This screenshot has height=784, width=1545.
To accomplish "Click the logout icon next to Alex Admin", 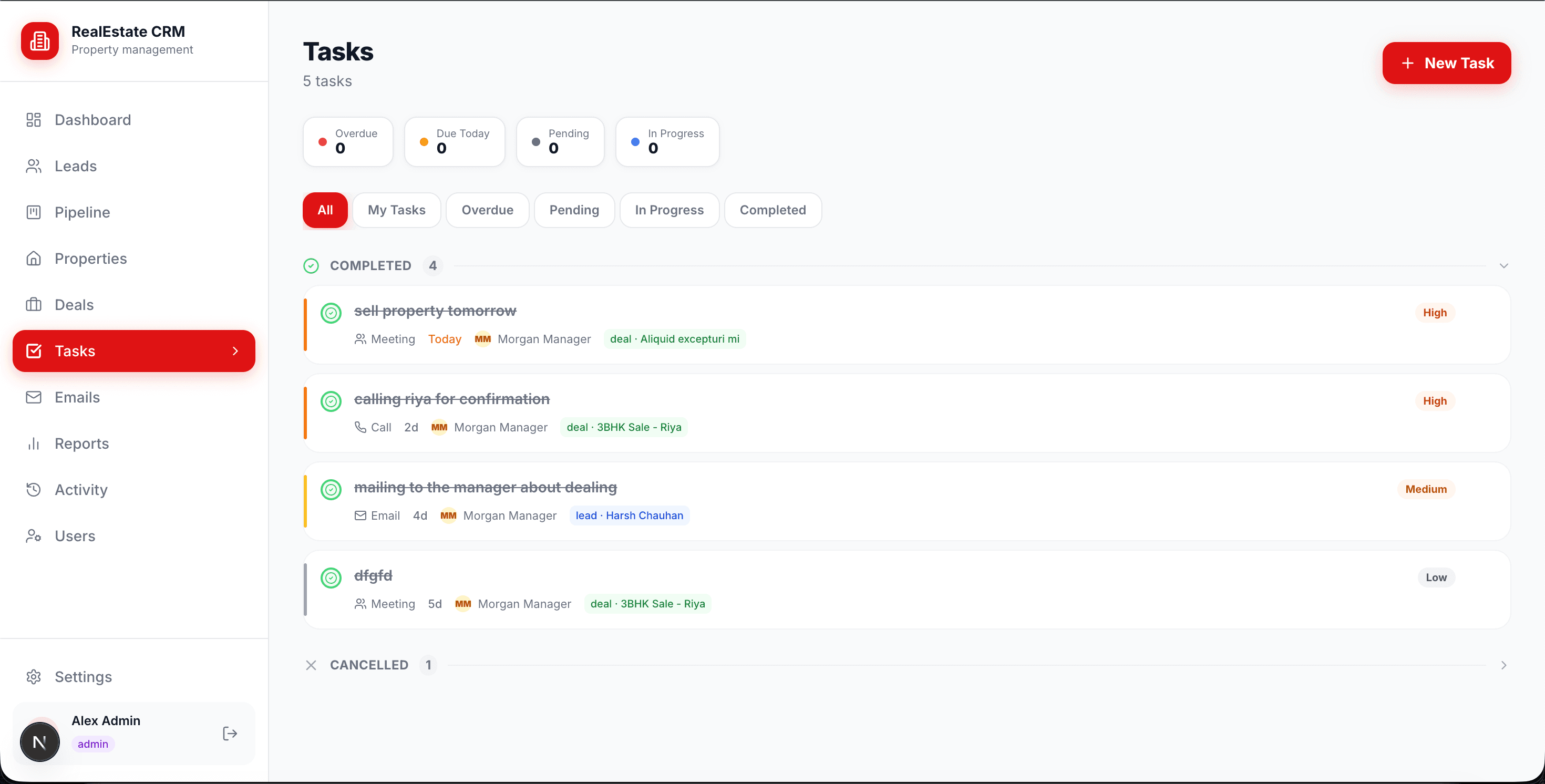I will 230,733.
